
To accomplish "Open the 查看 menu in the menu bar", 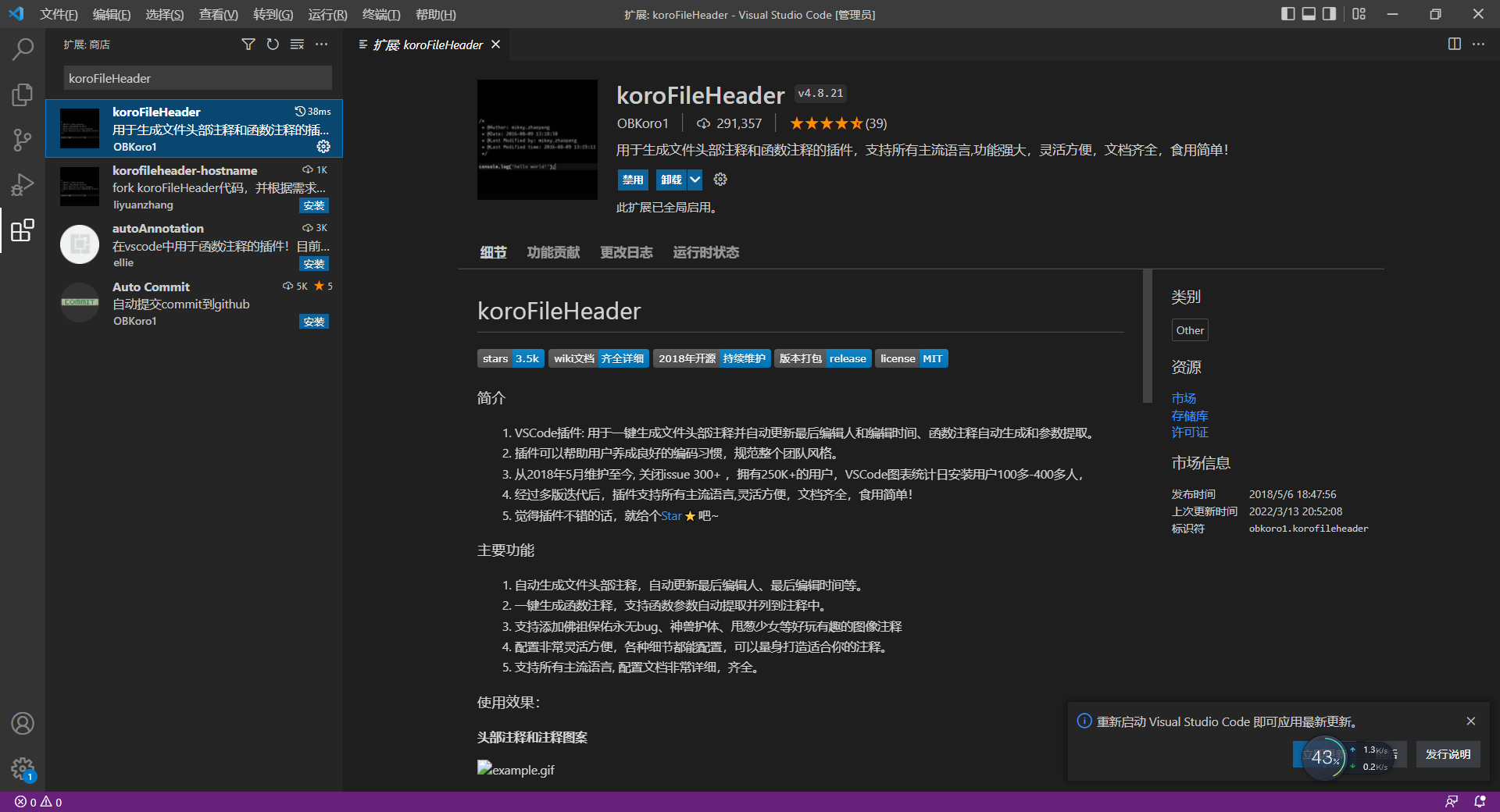I will [218, 14].
